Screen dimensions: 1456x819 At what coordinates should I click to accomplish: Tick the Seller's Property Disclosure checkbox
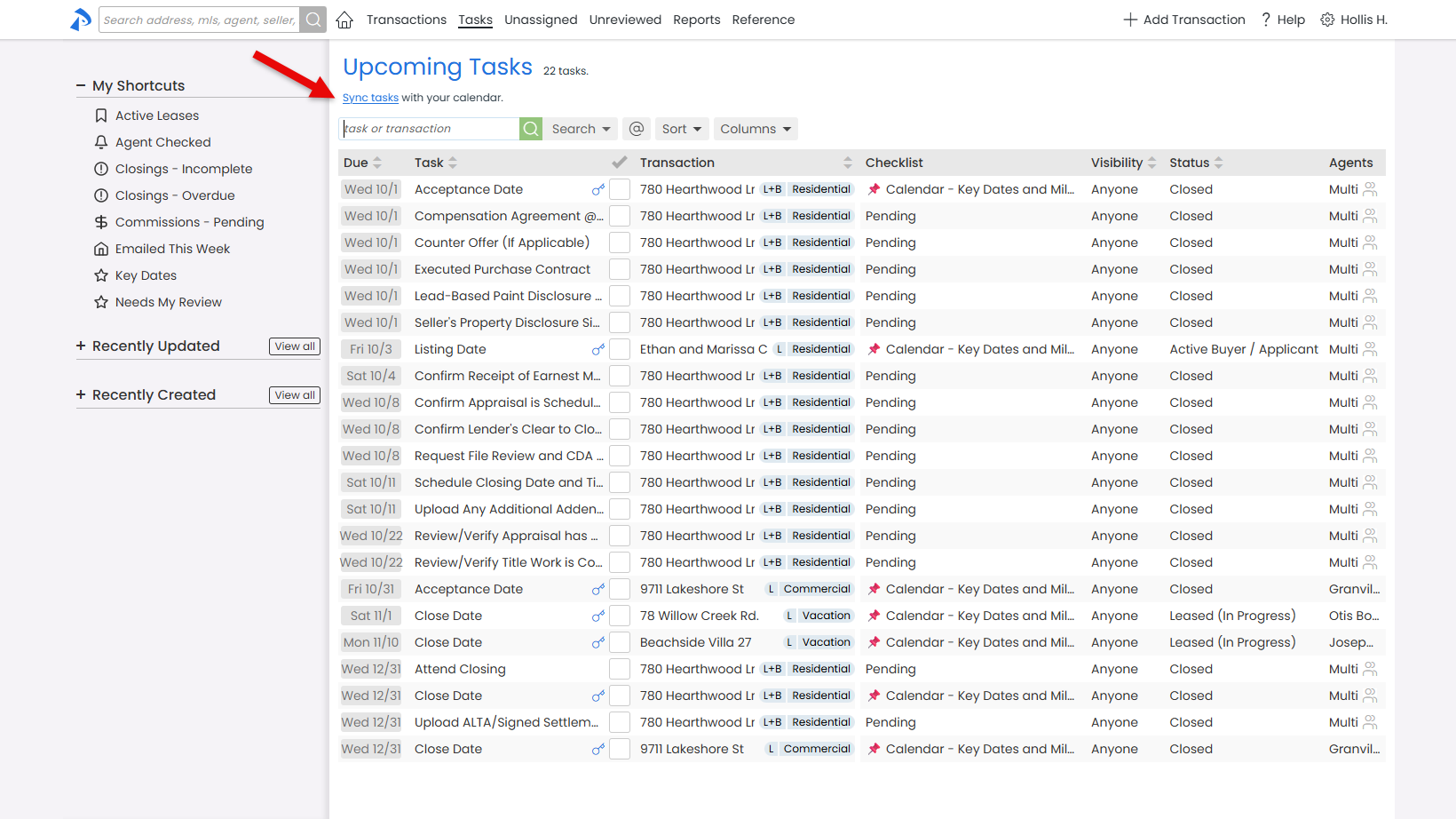tap(620, 322)
